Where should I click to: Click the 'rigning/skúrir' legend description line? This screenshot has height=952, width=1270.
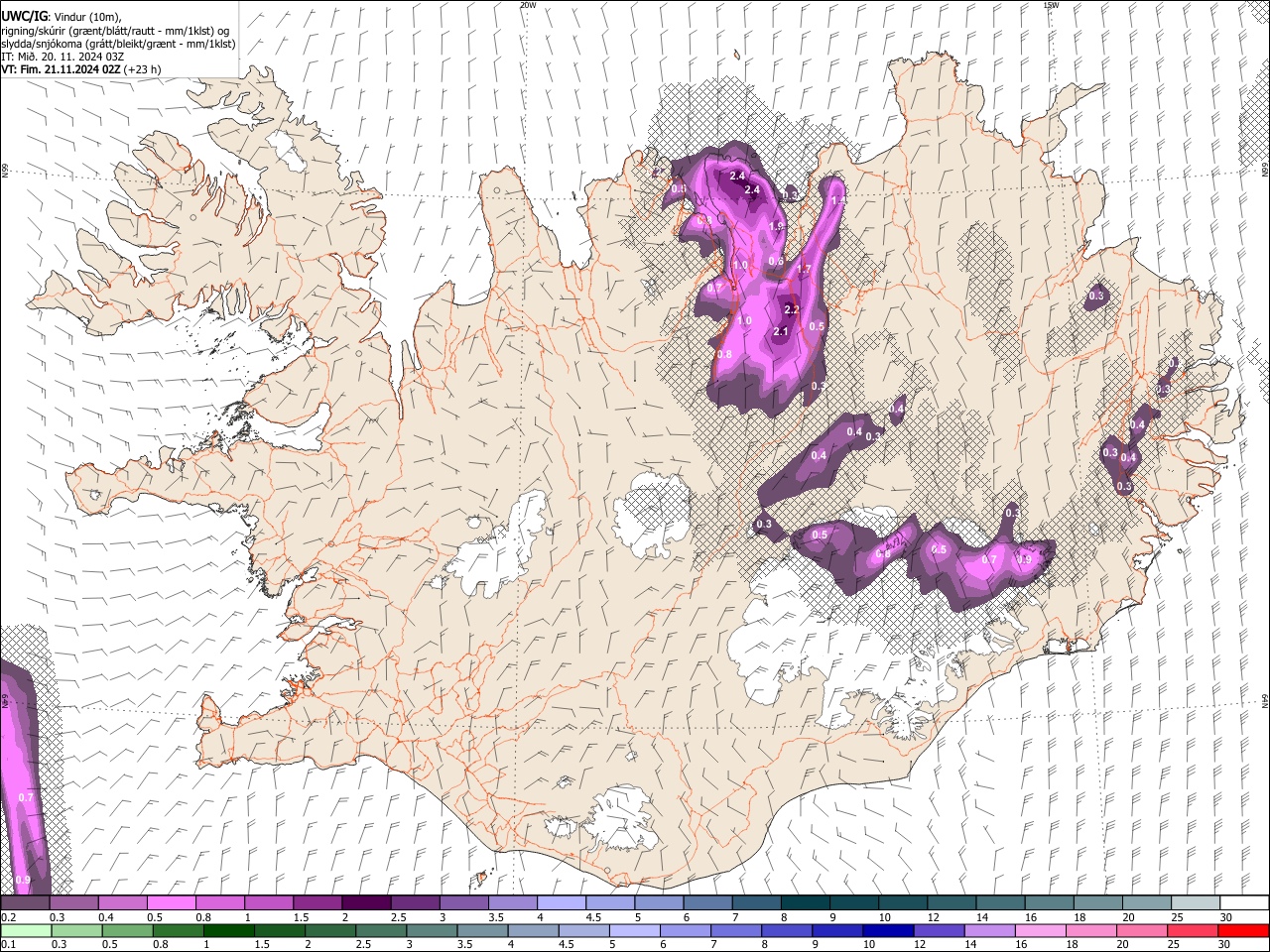click(x=116, y=31)
